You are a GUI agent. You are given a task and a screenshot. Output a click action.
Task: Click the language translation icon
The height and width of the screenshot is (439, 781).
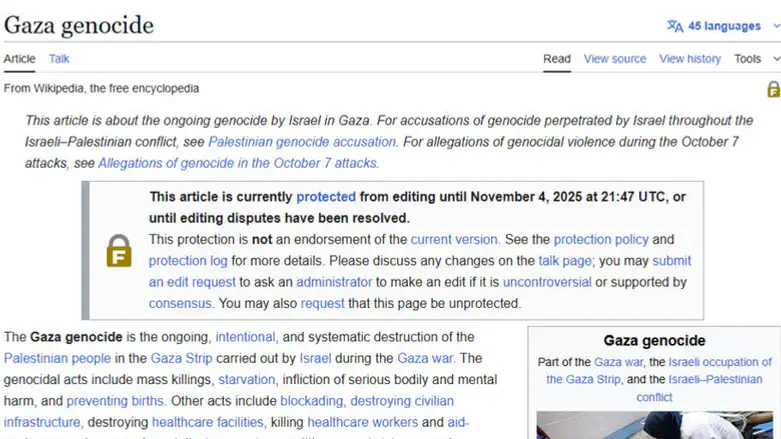[x=675, y=26]
